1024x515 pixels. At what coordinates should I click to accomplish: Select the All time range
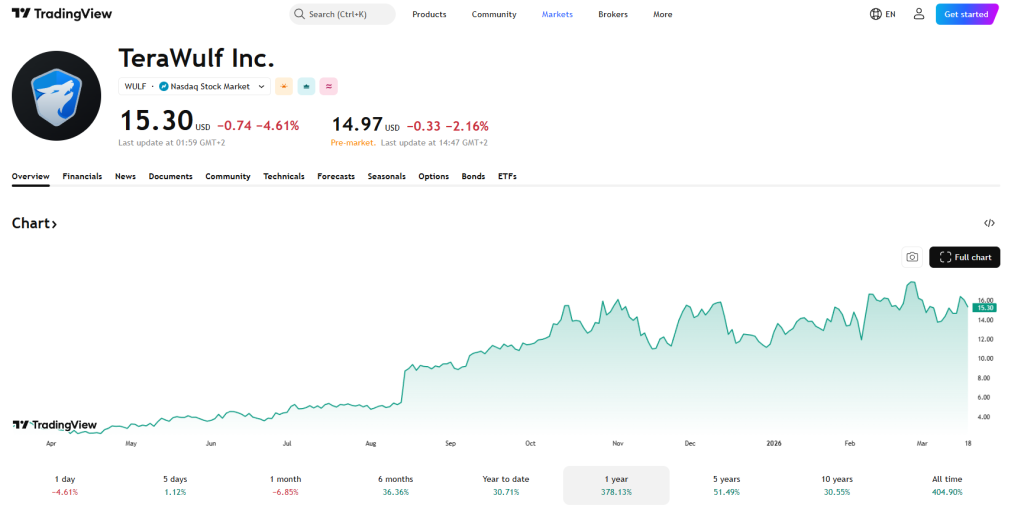click(x=946, y=485)
